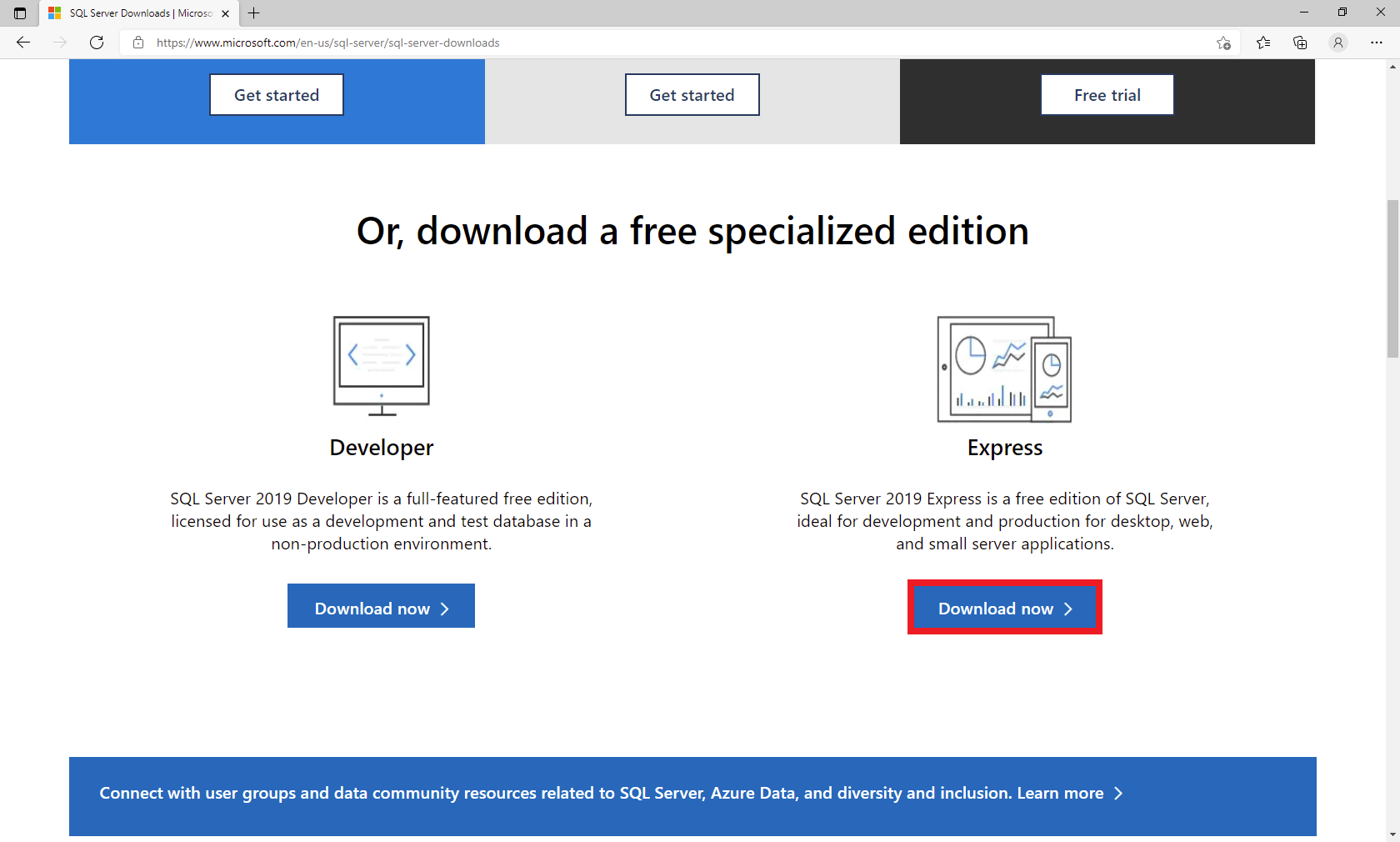This screenshot has height=842, width=1400.
Task: Click the browser Back arrow
Action: coord(23,43)
